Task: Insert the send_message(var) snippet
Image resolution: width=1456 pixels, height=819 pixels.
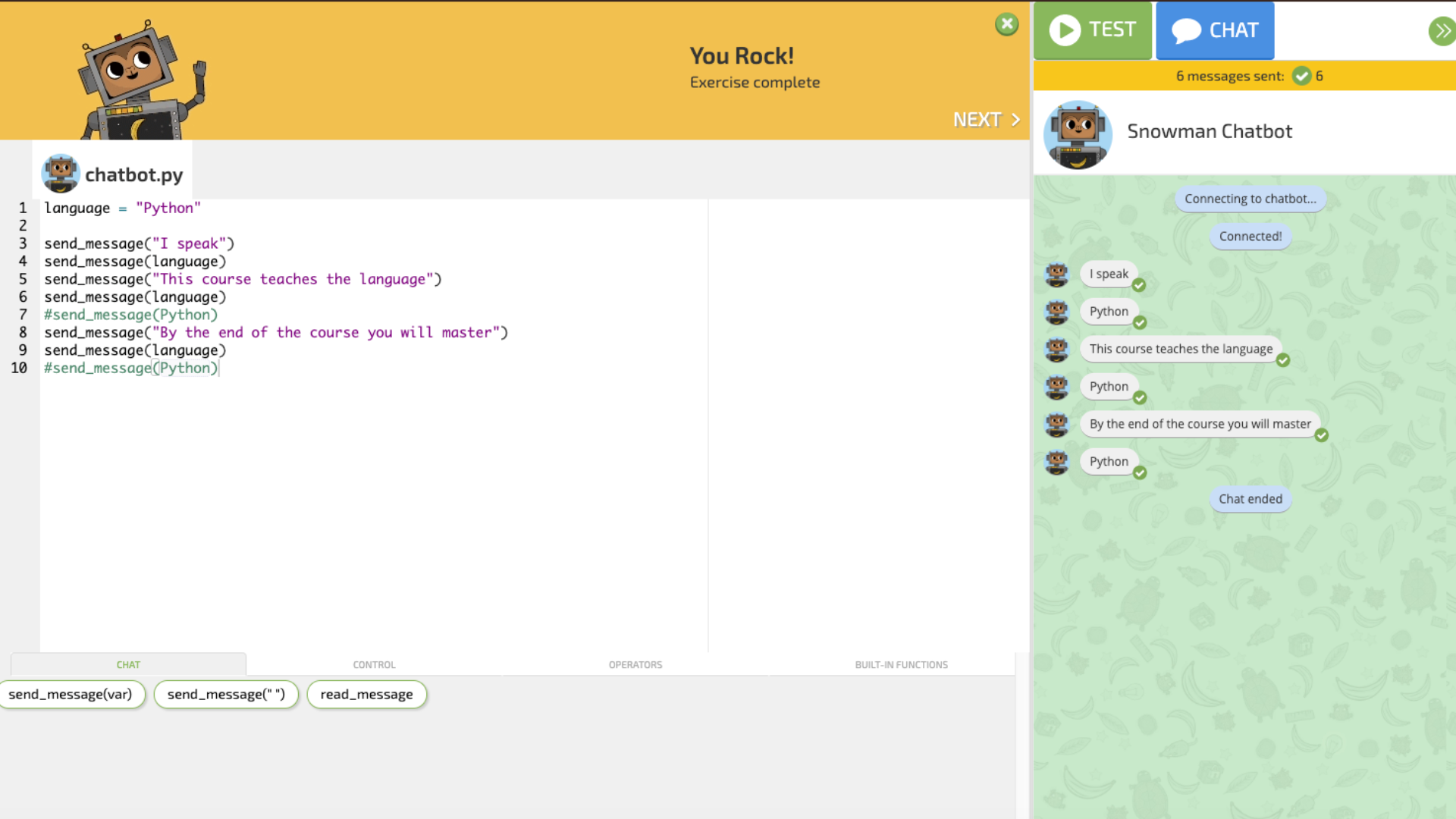Action: pos(71,694)
